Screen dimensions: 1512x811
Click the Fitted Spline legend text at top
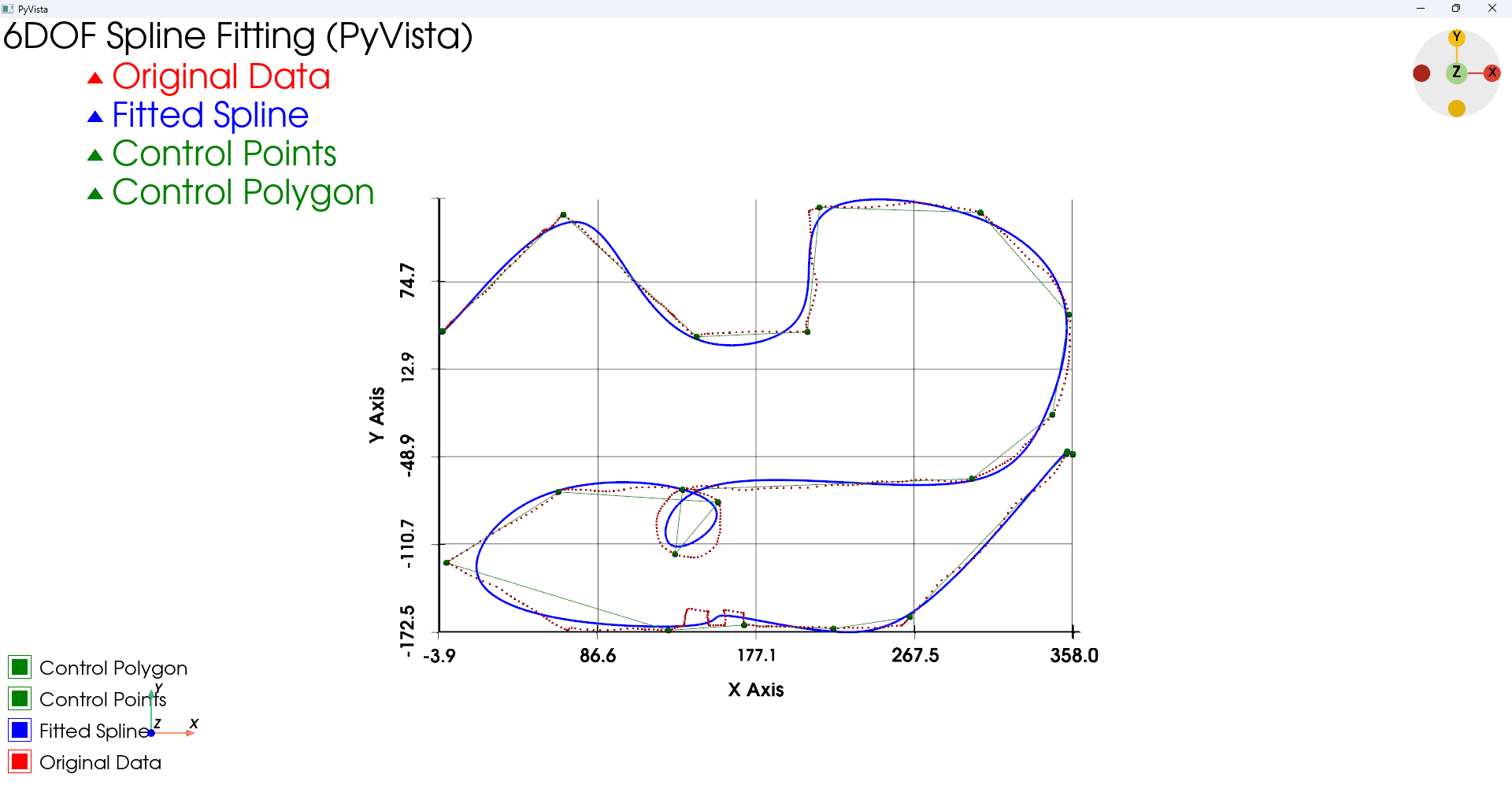coord(210,115)
